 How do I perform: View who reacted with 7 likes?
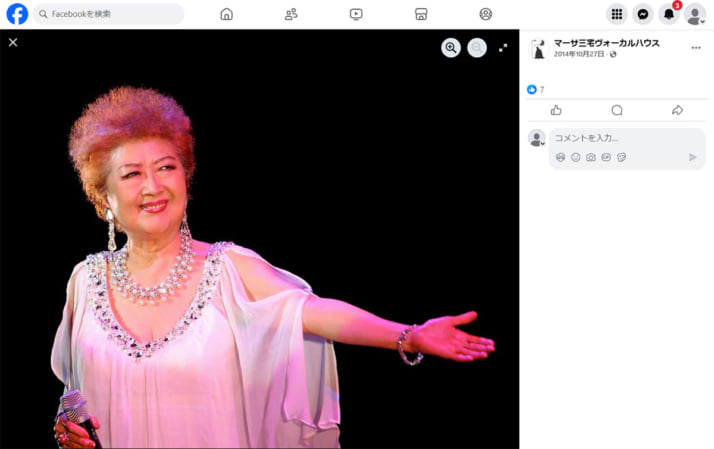click(x=541, y=90)
